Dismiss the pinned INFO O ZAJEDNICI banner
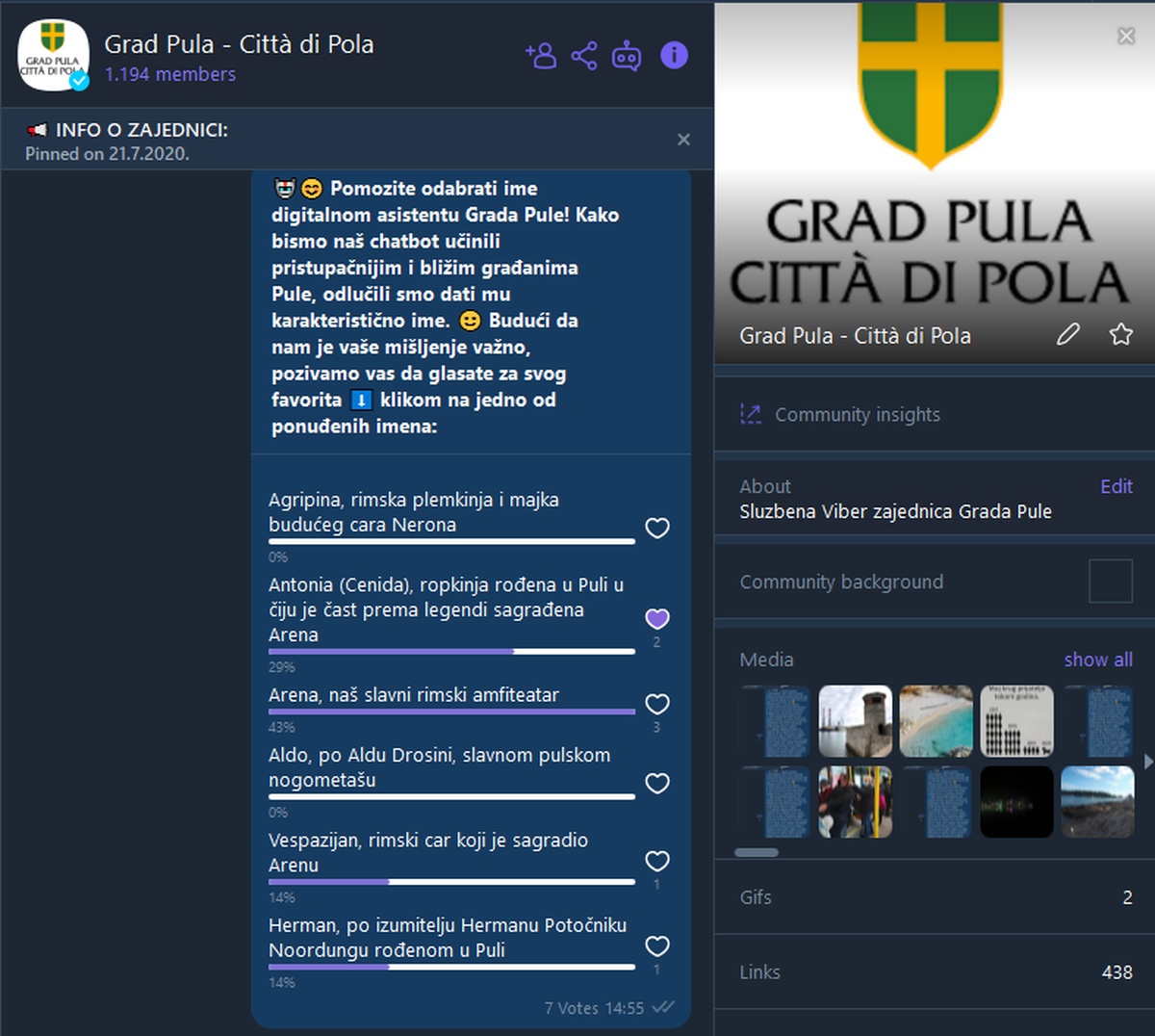The height and width of the screenshot is (1036, 1155). pyautogui.click(x=683, y=140)
